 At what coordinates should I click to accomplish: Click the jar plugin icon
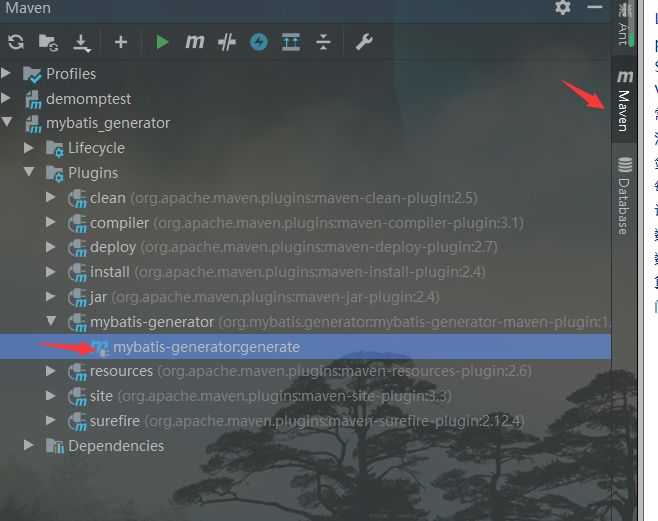[77, 298]
